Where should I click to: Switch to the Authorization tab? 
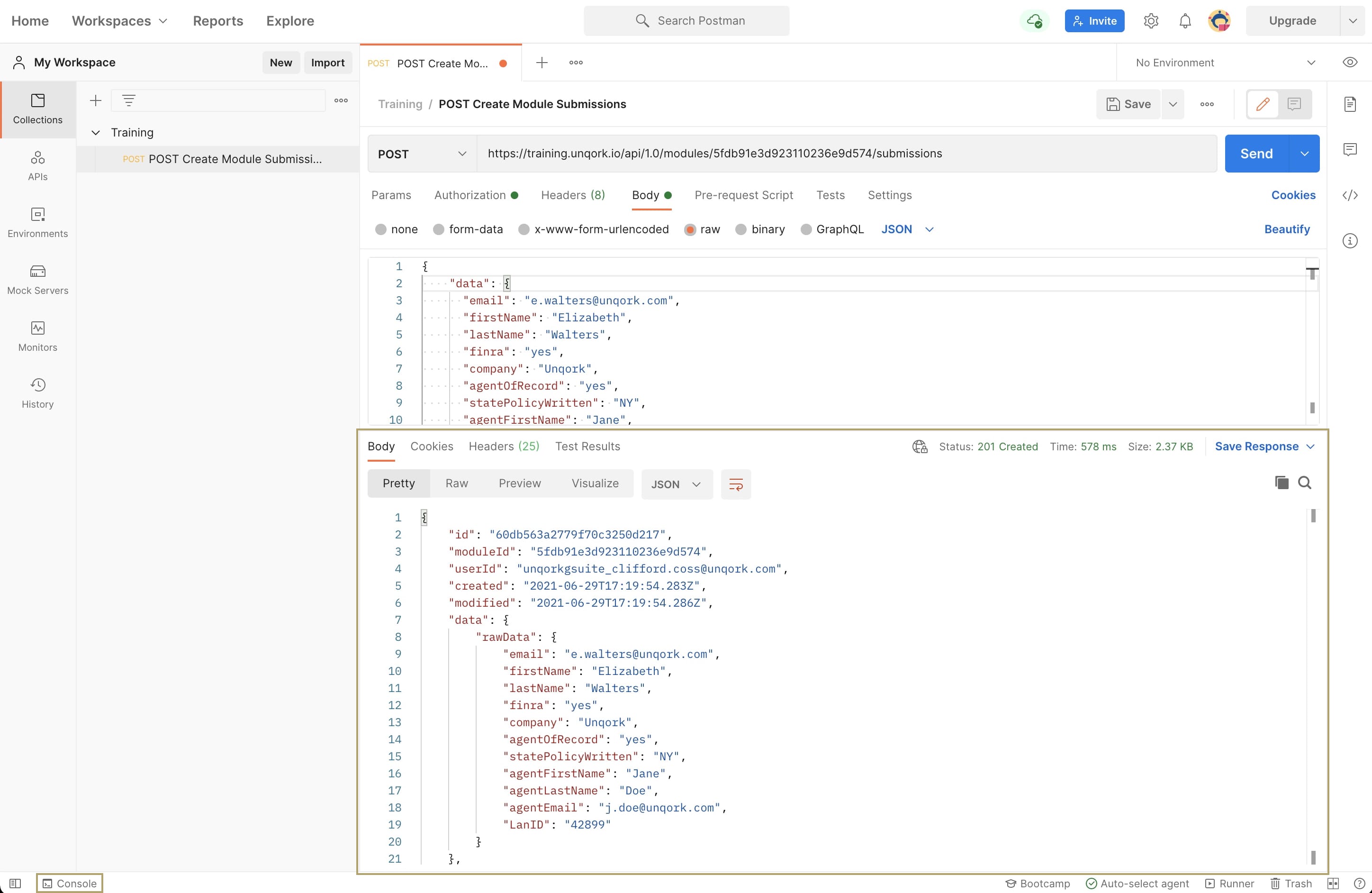coord(476,195)
